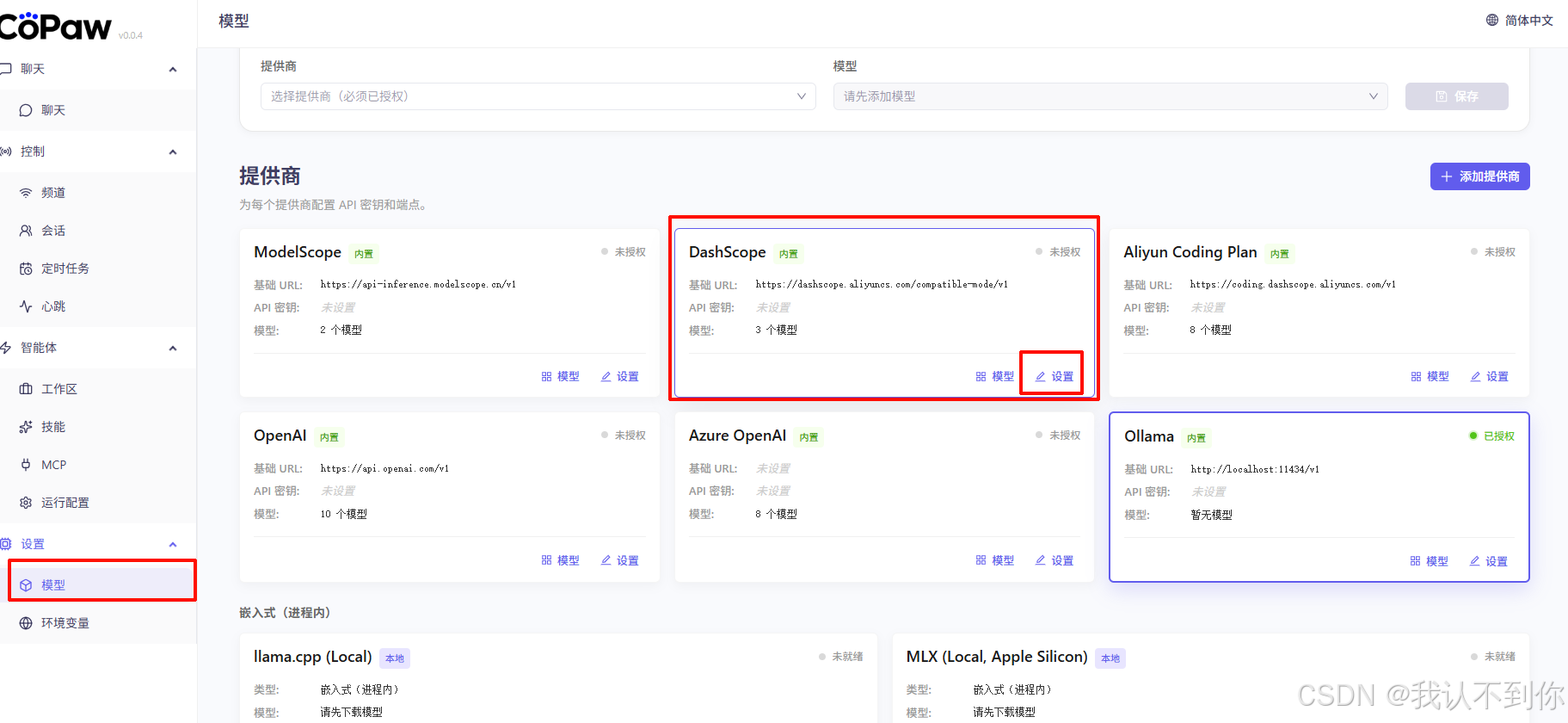Open 模型 list on OpenAI card
This screenshot has height=723, width=1568.
561,560
